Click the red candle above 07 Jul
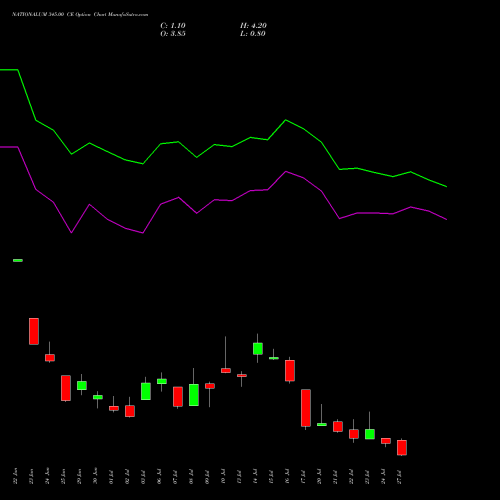Viewport: 500px width, 500px height. coord(178,397)
